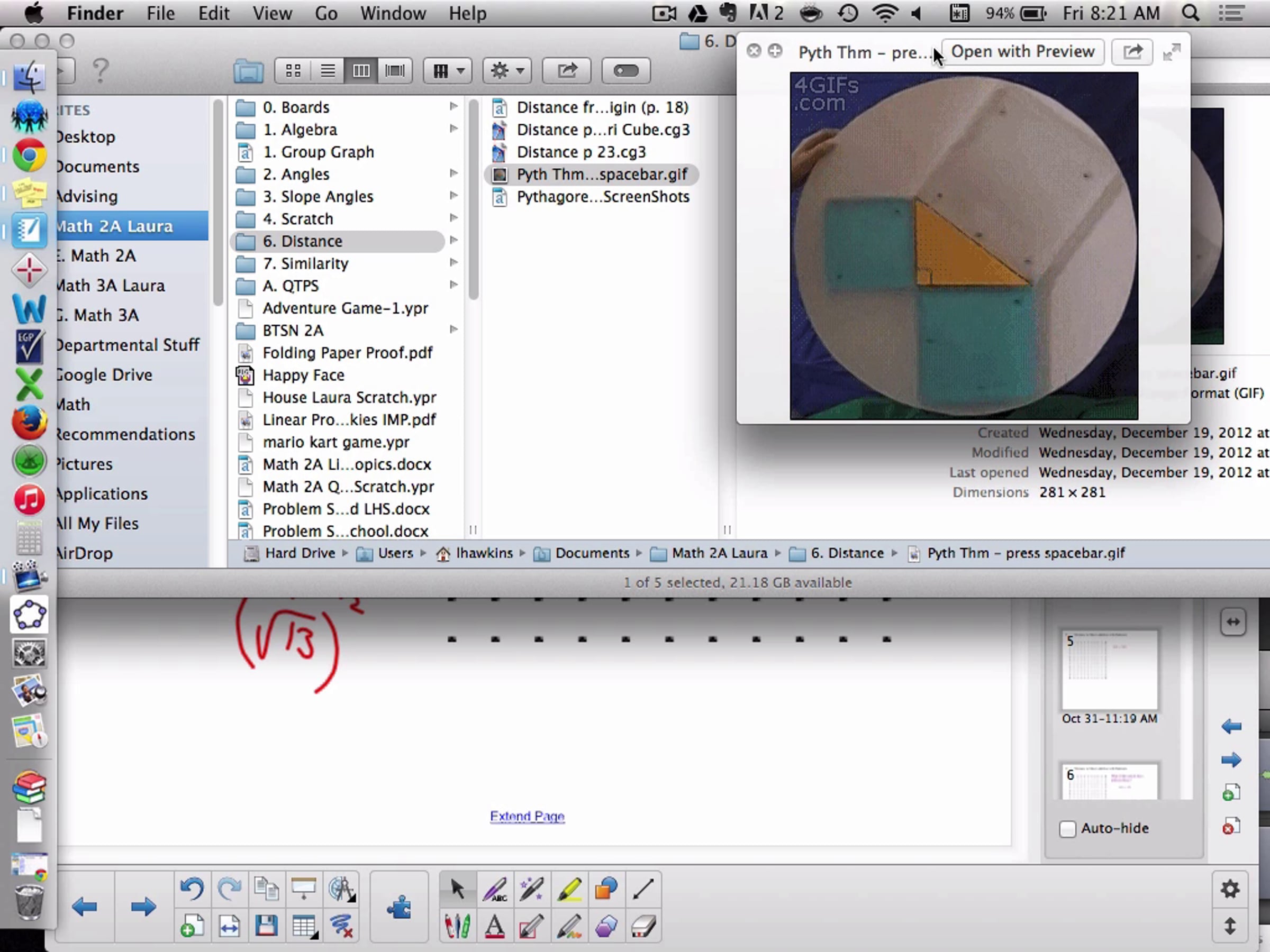Viewport: 1270px width, 952px height.
Task: Switch Finder to icon view
Action: coord(293,70)
